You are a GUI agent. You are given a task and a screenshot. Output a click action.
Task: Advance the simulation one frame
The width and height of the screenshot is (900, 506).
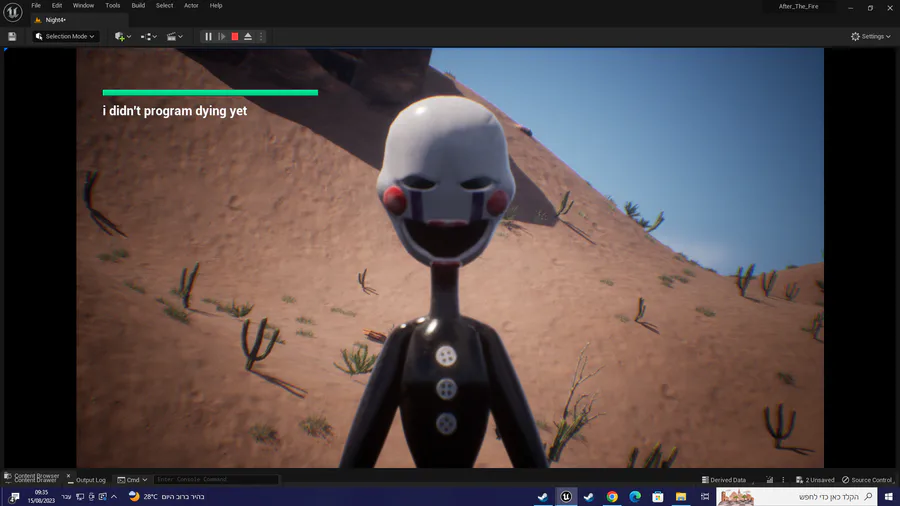pyautogui.click(x=222, y=37)
